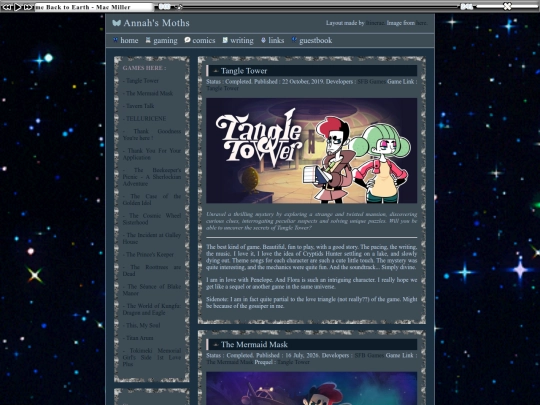Open Tokimeki Memorial Girl's Side entry

coord(152,357)
